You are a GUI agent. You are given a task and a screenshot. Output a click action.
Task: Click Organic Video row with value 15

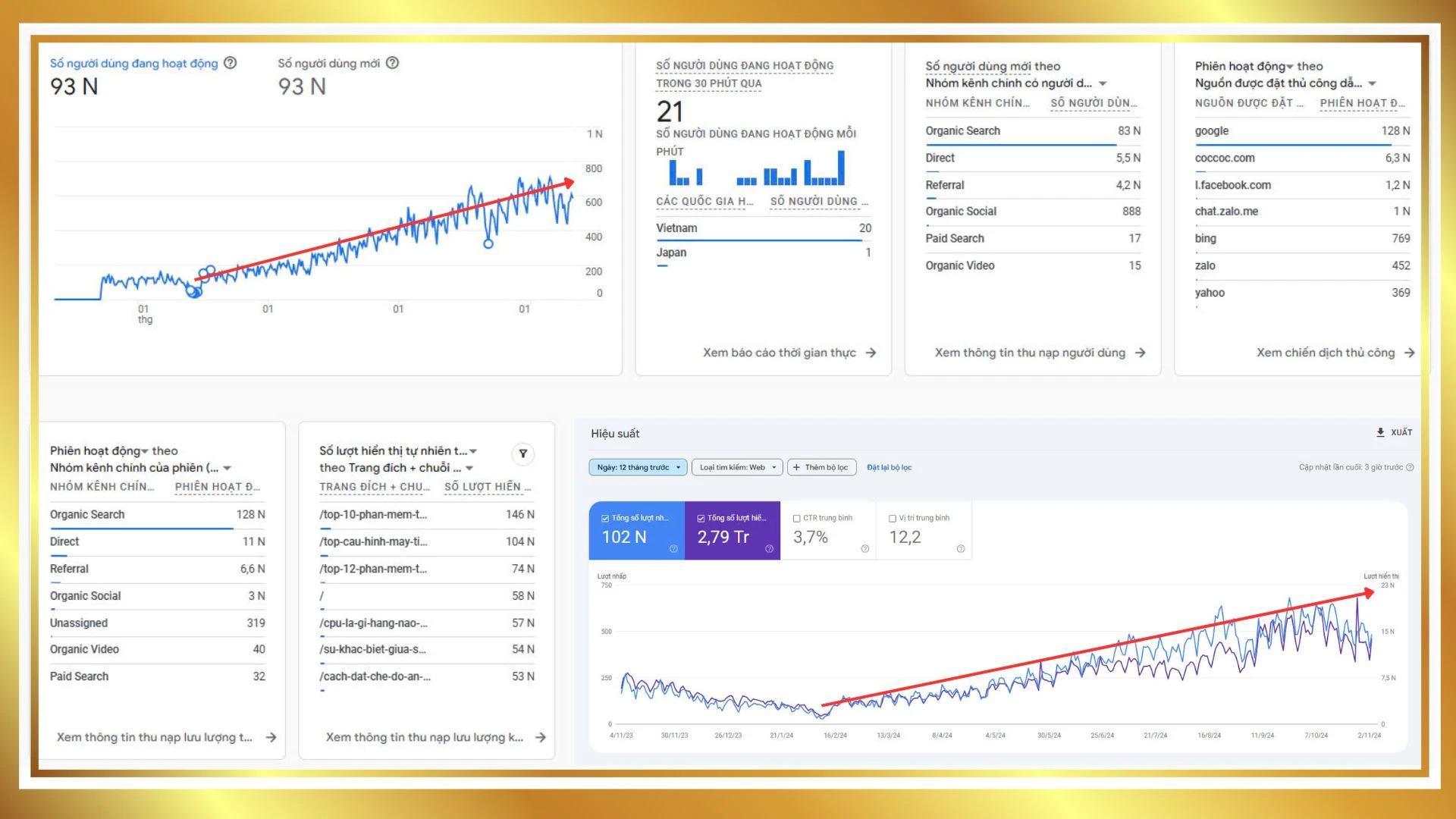point(1033,265)
